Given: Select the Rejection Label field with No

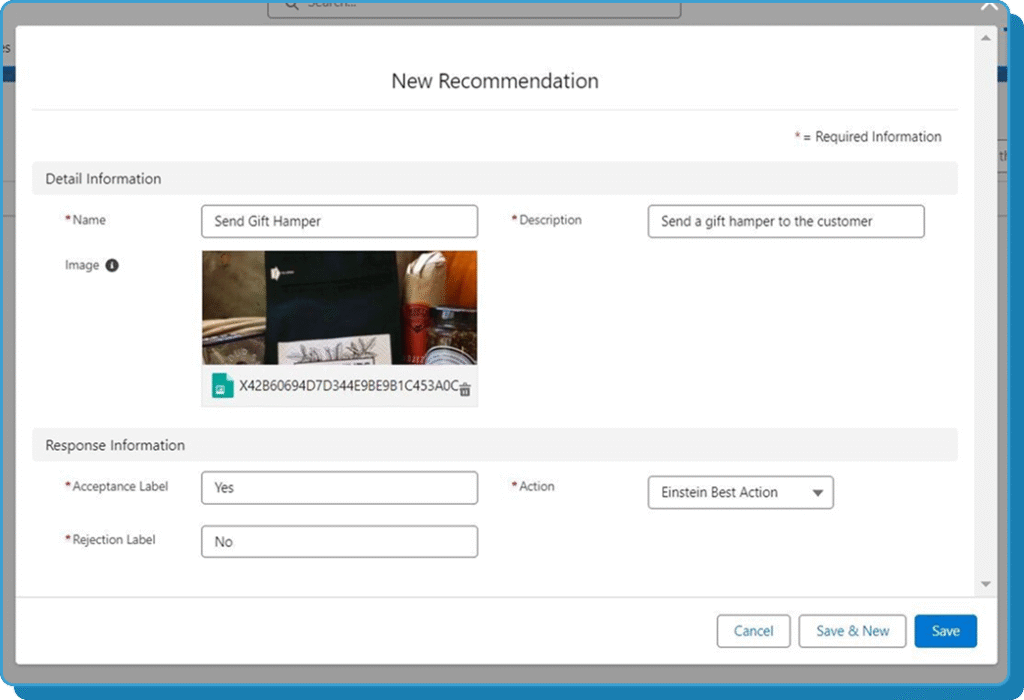Looking at the screenshot, I should tap(339, 541).
